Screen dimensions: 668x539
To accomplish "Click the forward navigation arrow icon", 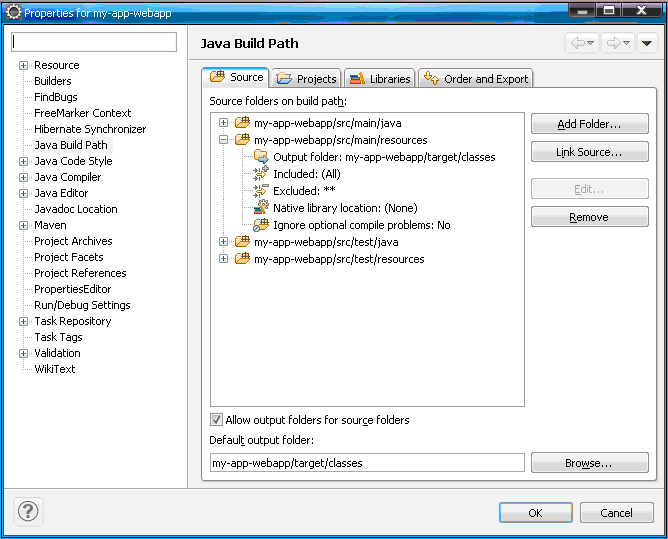I will point(613,43).
